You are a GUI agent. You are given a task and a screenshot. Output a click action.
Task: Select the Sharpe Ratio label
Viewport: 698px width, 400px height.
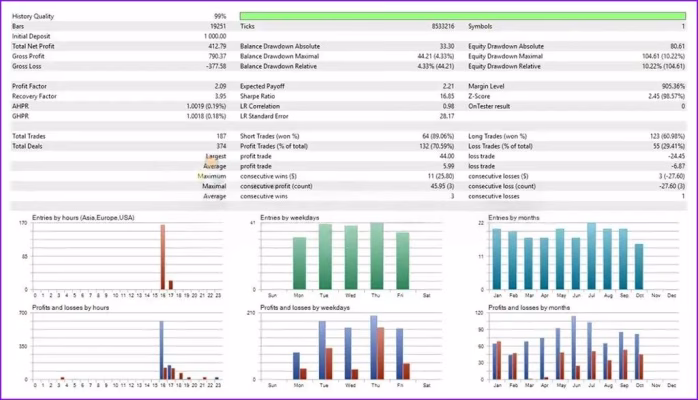(x=262, y=96)
